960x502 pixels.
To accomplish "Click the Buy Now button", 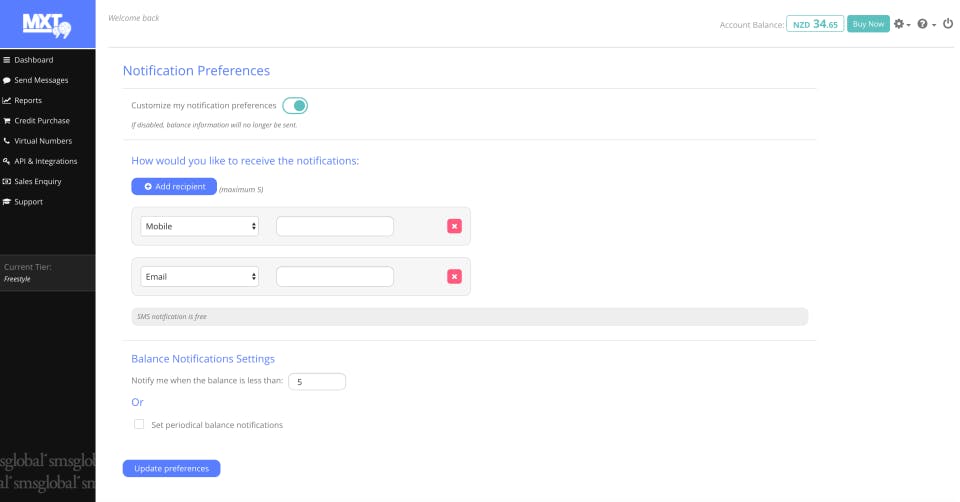I will coord(868,24).
